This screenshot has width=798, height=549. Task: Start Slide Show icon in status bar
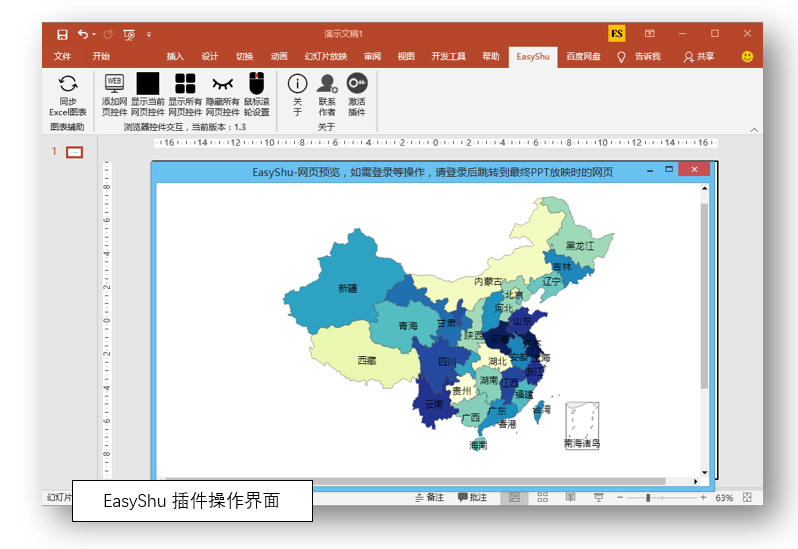[598, 498]
